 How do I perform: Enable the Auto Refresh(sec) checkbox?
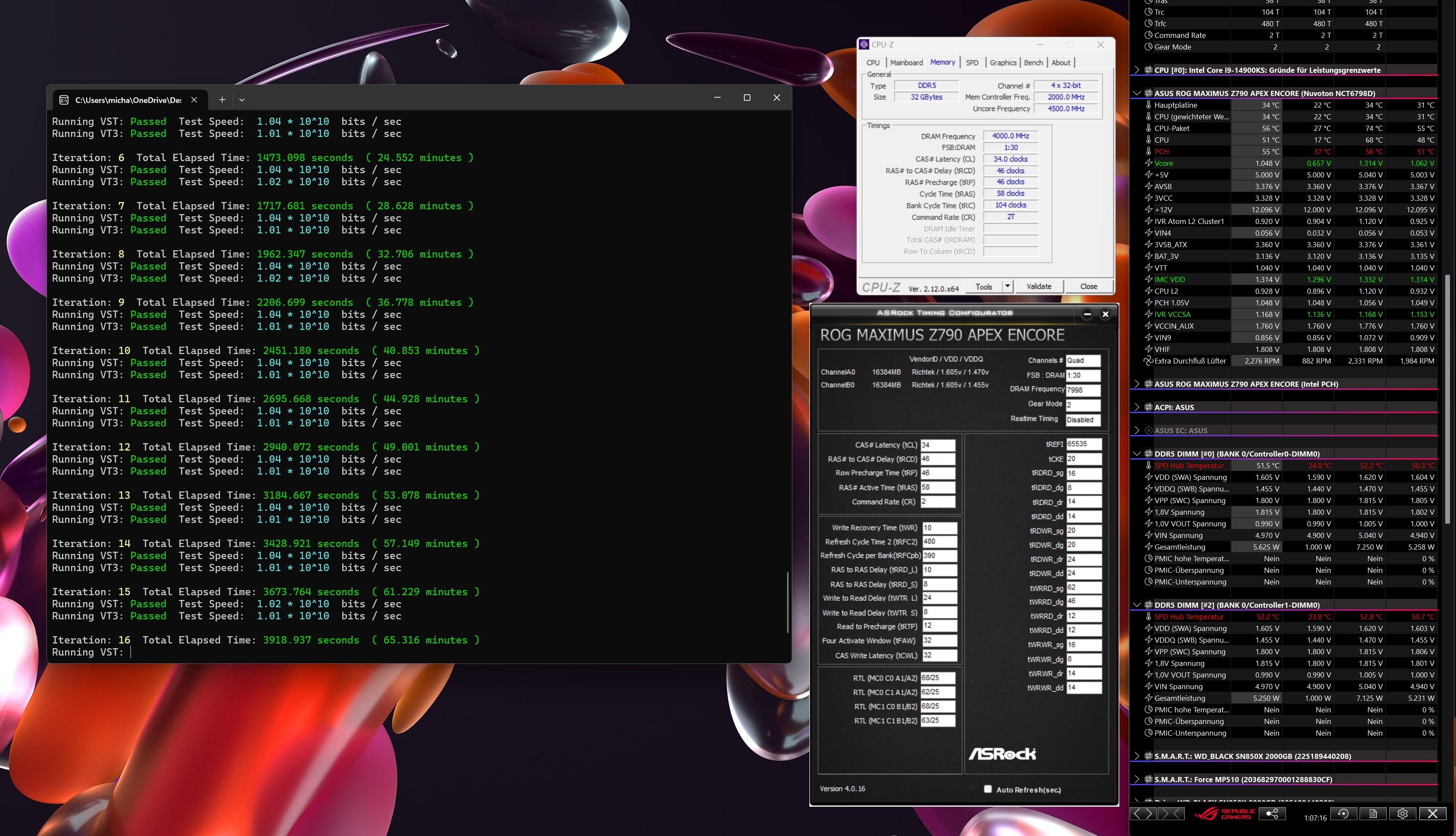988,789
